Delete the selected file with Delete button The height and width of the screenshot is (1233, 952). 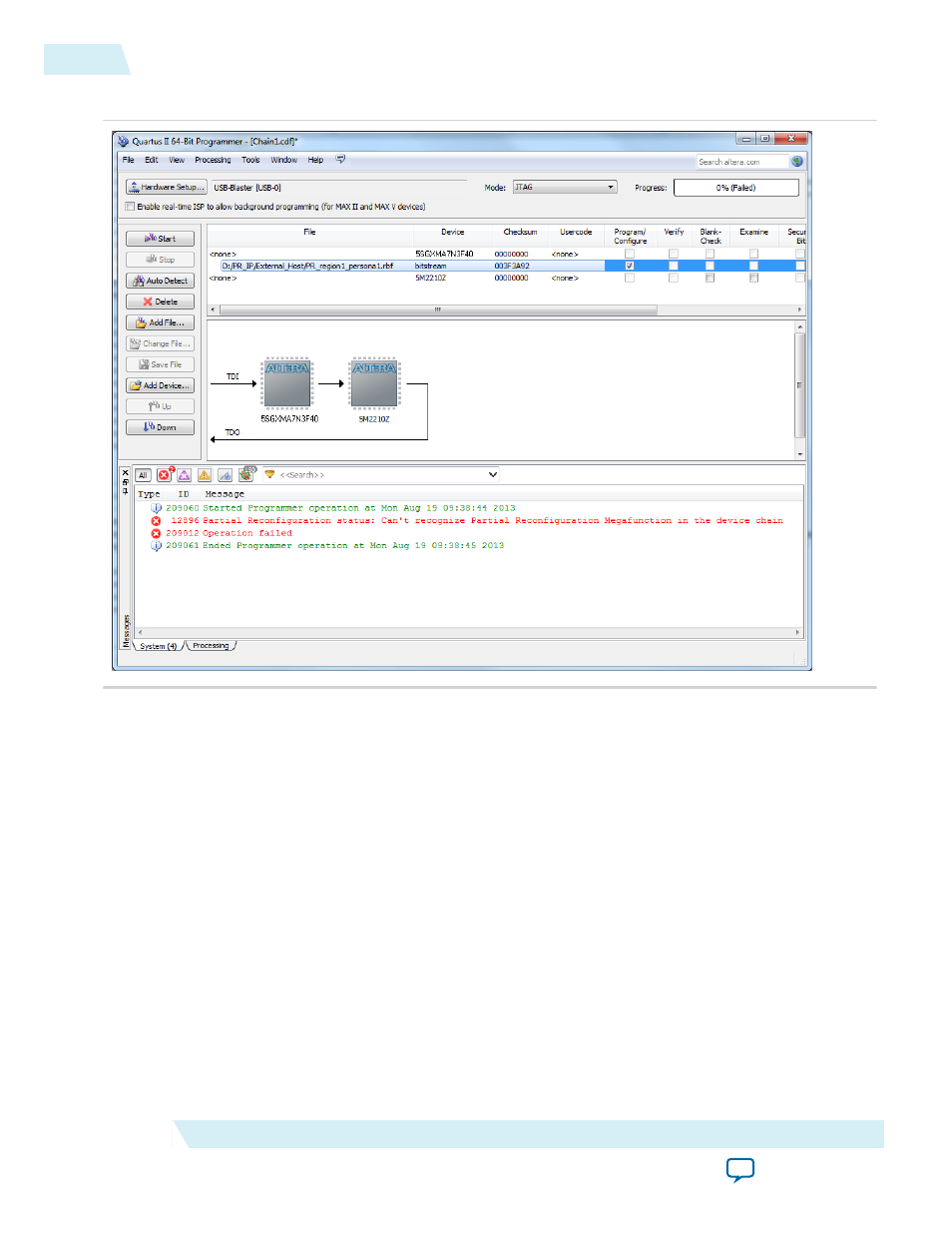(161, 302)
